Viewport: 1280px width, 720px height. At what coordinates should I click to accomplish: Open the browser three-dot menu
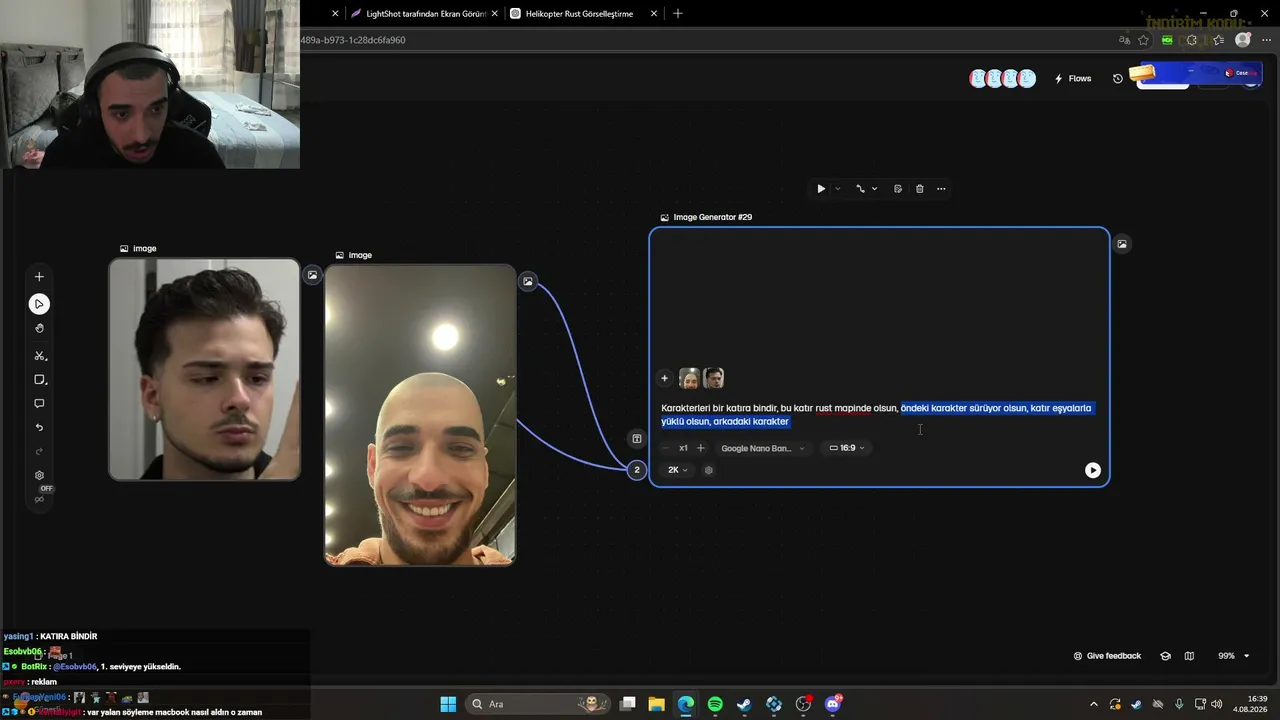[x=1266, y=40]
